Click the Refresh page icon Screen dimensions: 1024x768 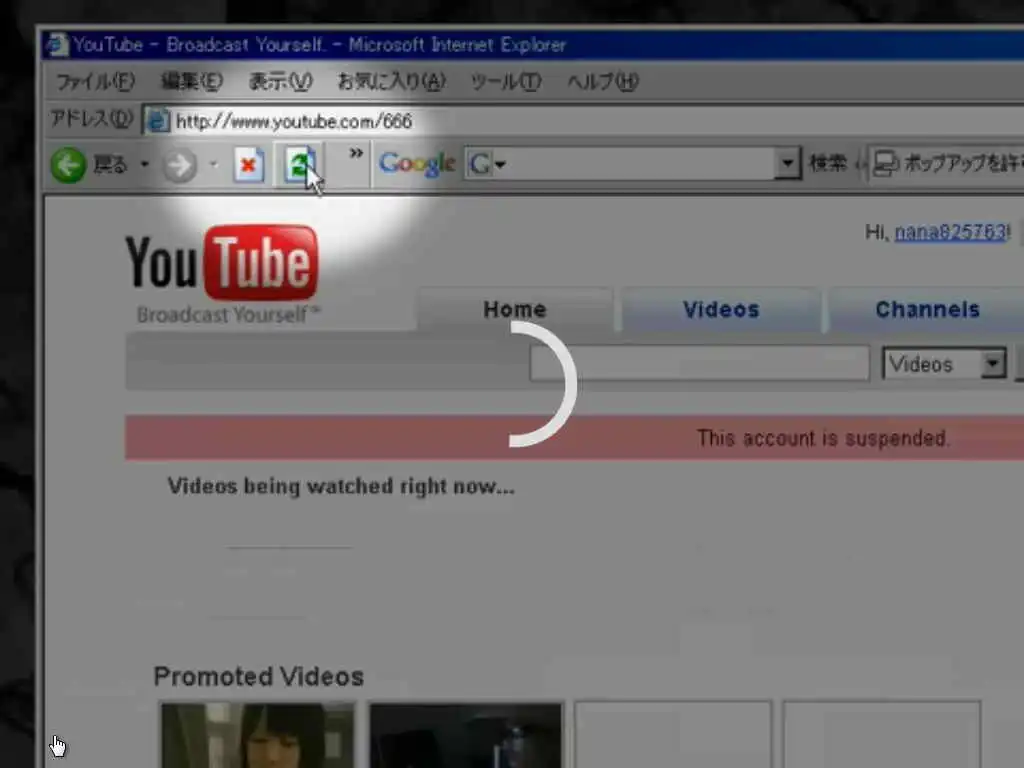[x=300, y=165]
